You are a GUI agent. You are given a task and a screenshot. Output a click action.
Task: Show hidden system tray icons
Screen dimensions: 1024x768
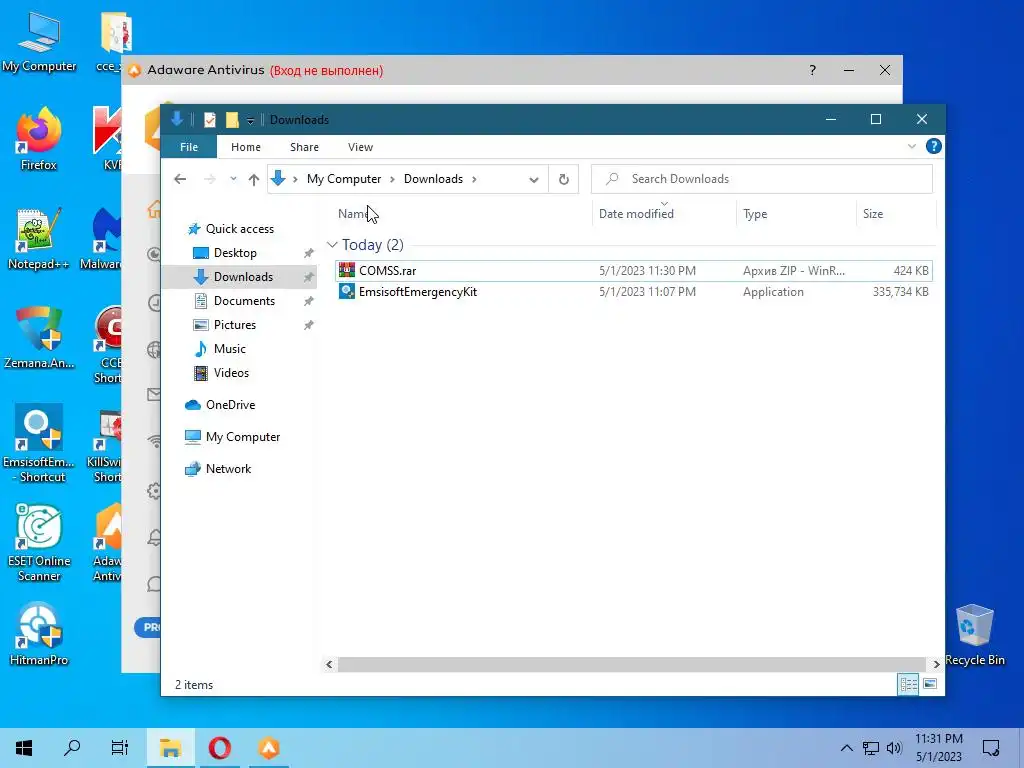[x=846, y=748]
